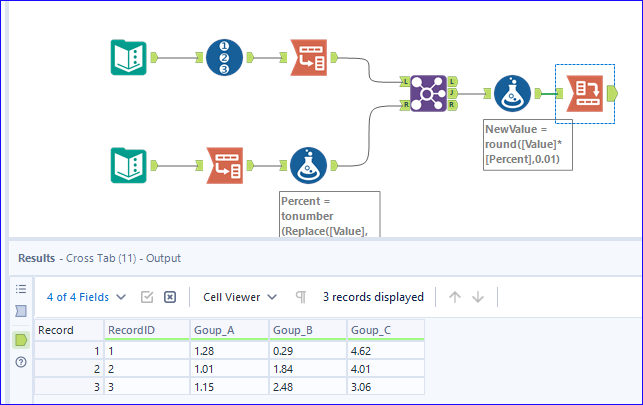The width and height of the screenshot is (643, 405).
Task: Select cell 1.84 in Goup_B
Action: click(x=308, y=369)
